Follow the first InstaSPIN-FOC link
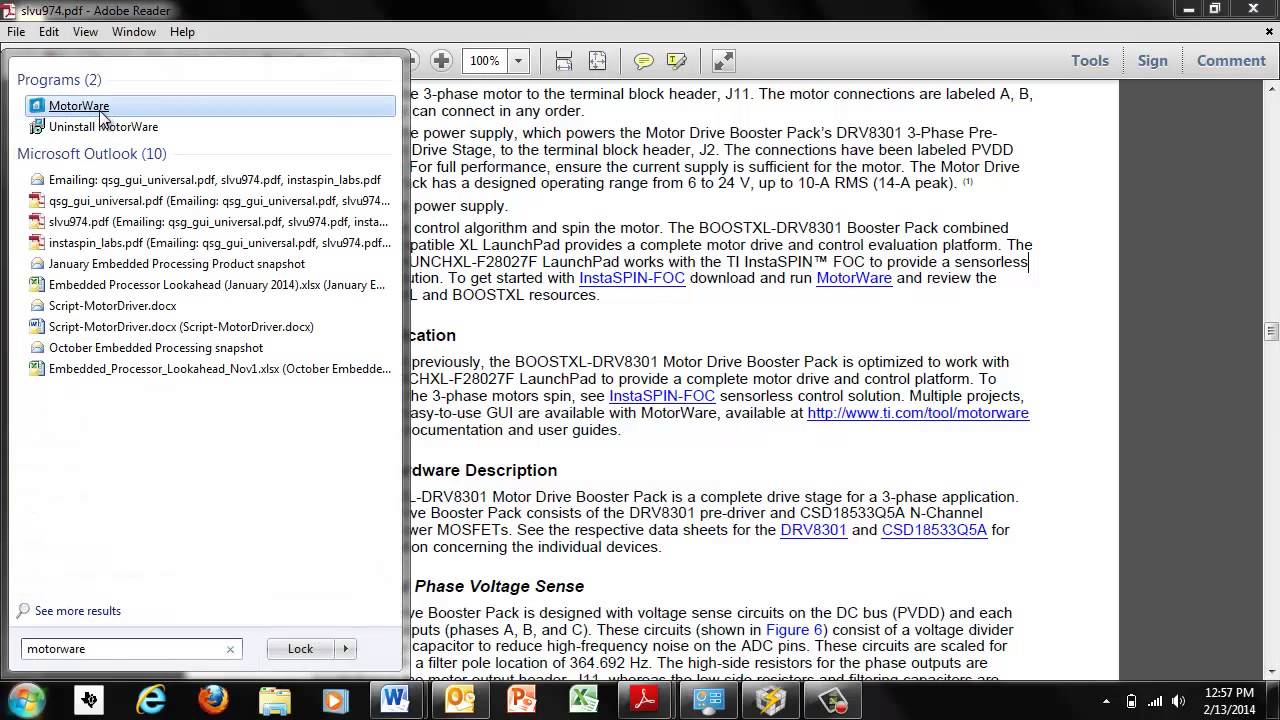The width and height of the screenshot is (1280, 720). point(632,278)
